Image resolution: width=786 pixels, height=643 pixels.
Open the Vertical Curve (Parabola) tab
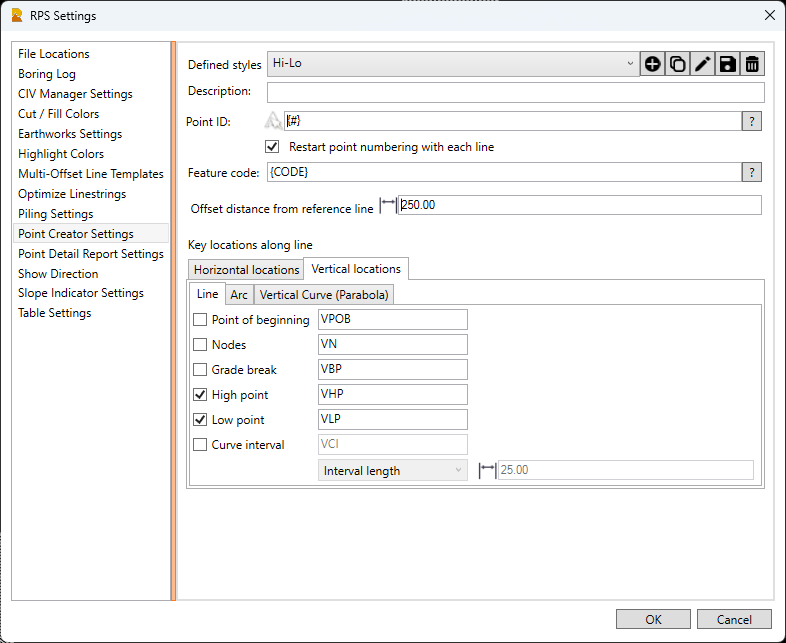tap(325, 295)
